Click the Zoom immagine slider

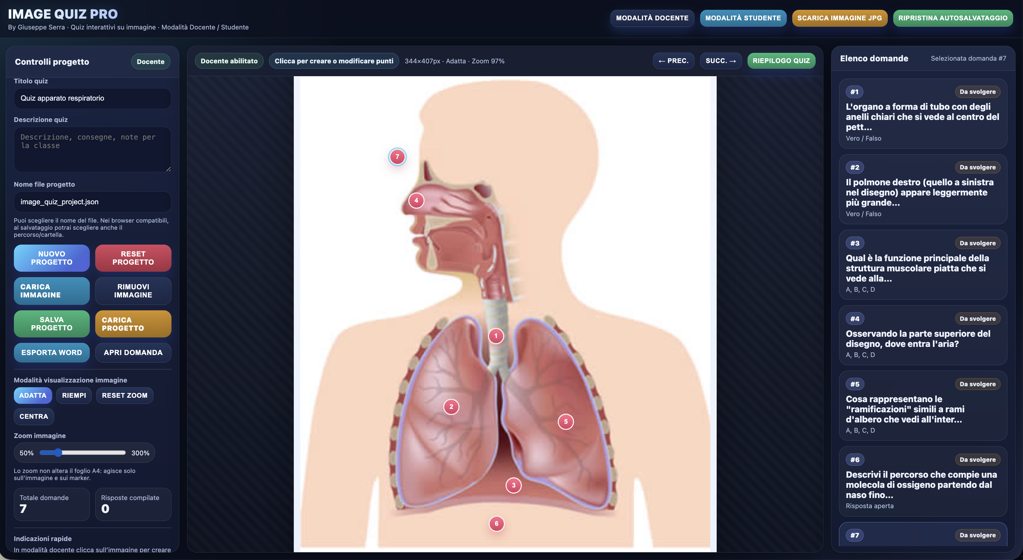click(82, 452)
